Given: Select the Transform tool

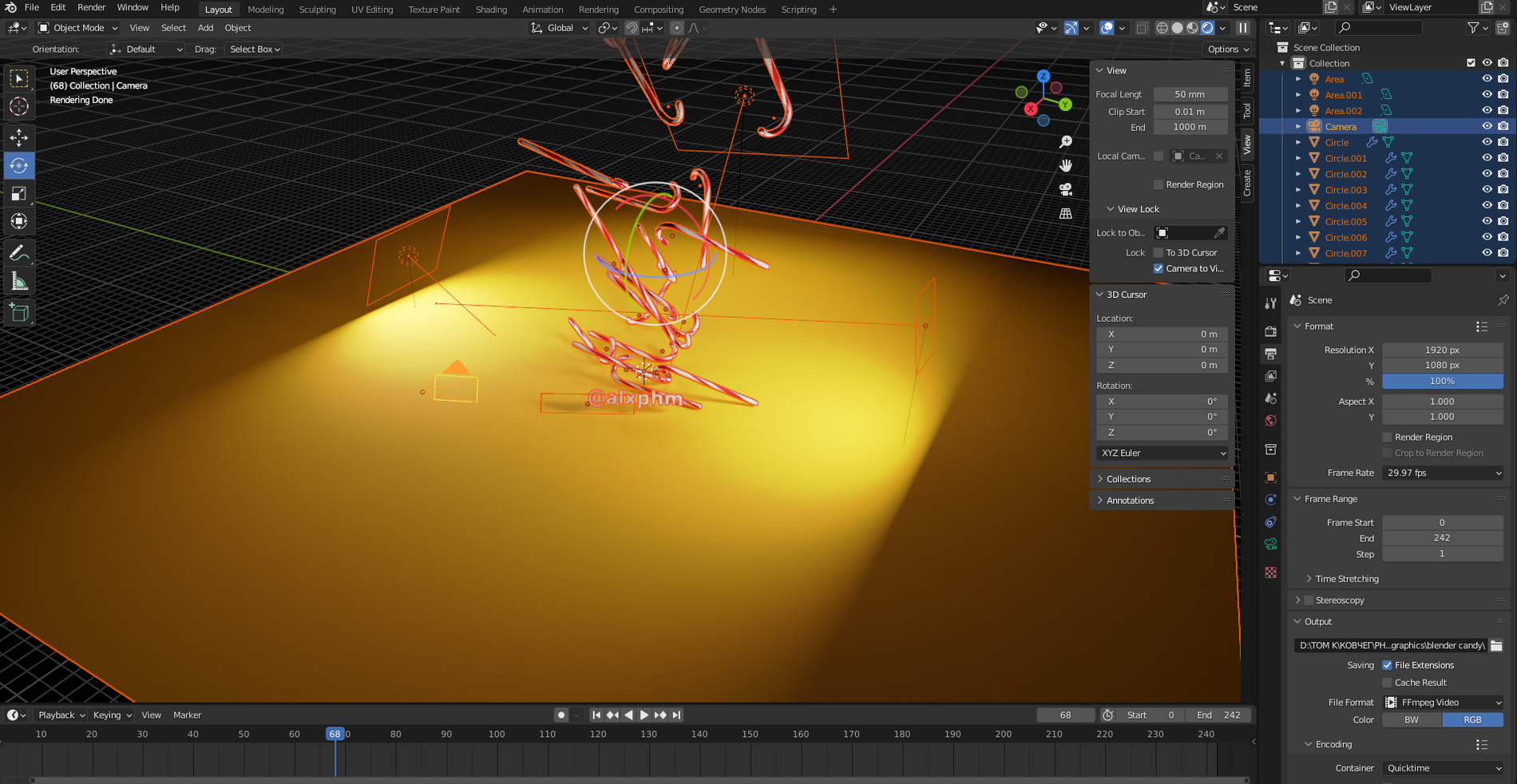Looking at the screenshot, I should tap(19, 221).
